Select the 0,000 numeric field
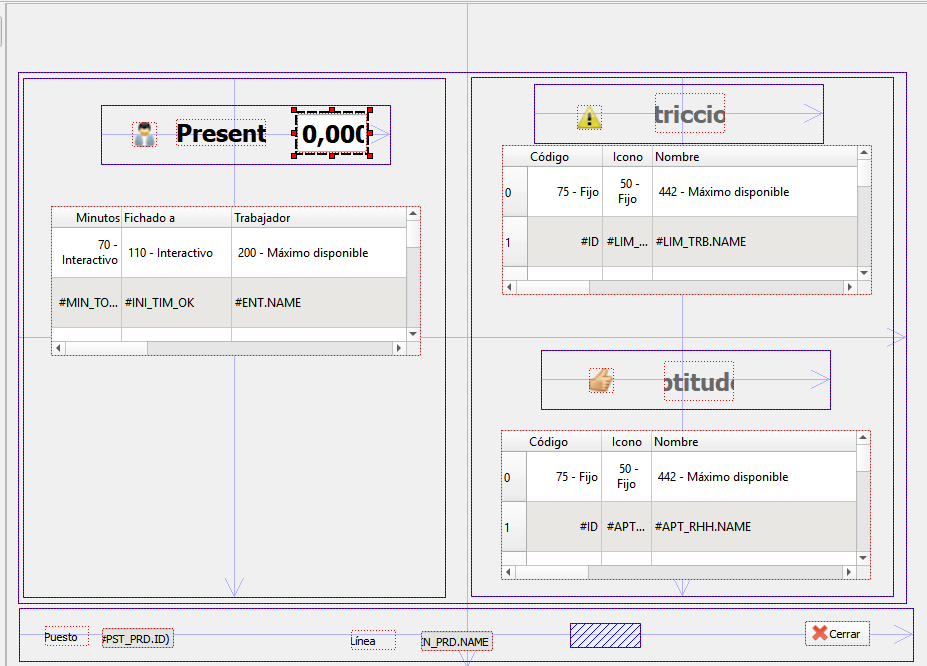 tap(332, 134)
